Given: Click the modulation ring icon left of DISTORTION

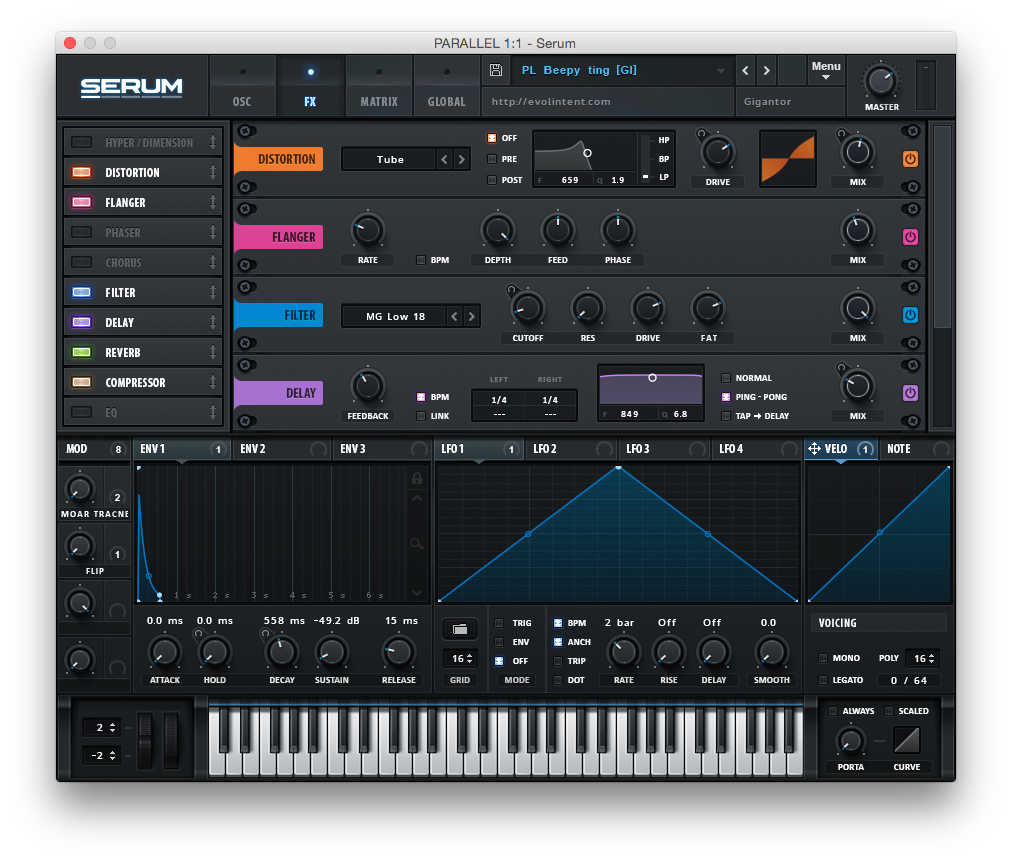Looking at the screenshot, I should [246, 130].
